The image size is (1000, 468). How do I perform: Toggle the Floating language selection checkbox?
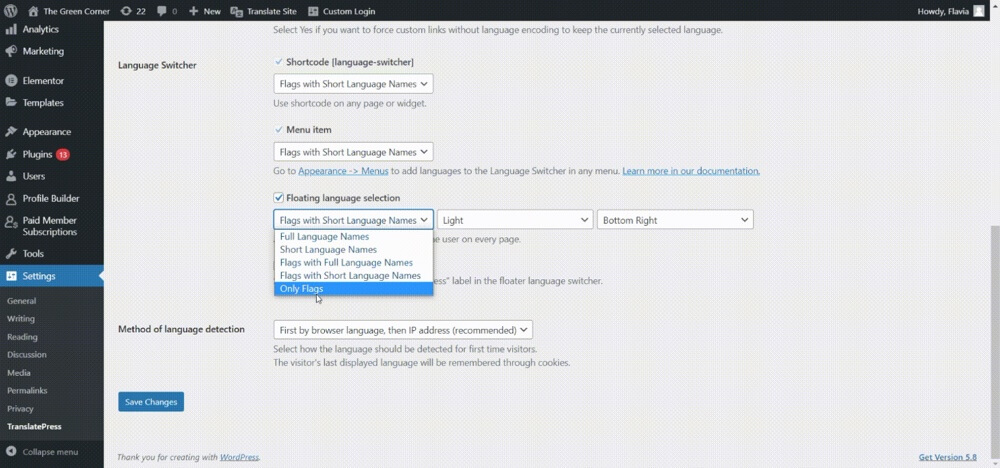coord(279,198)
